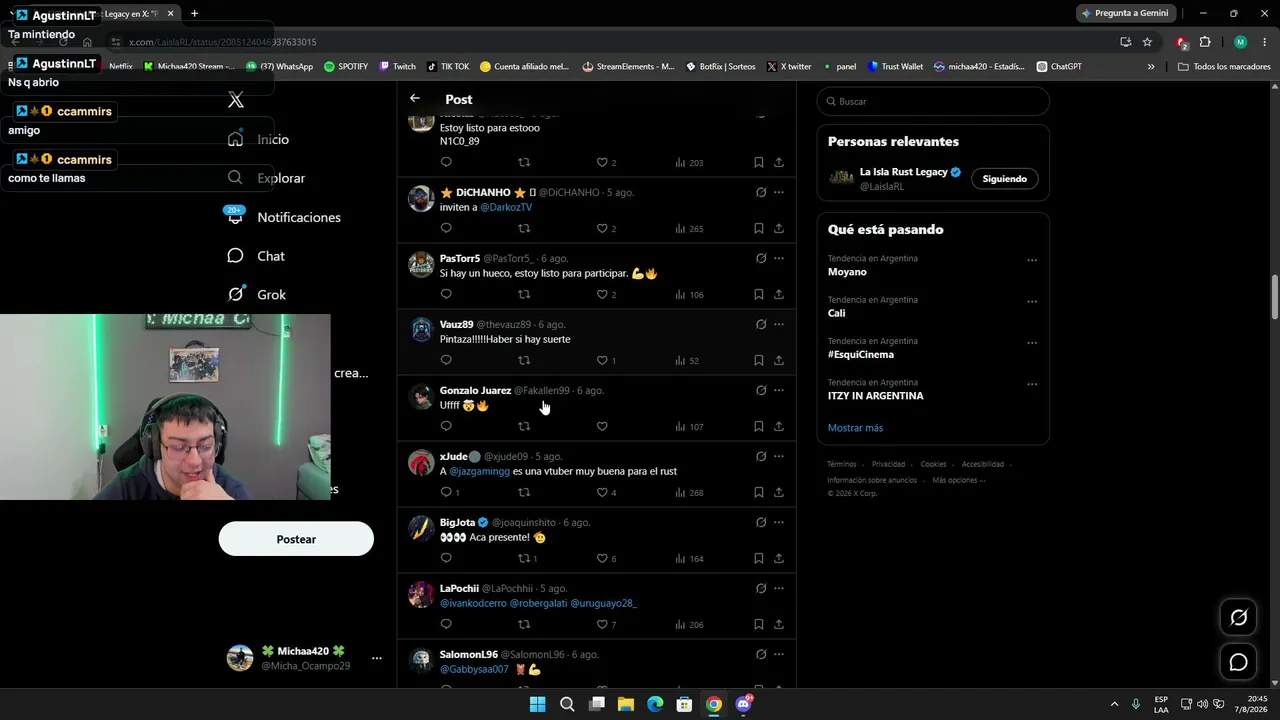Like Gonzalo Juarez's post
This screenshot has width=1280, height=720.
[602, 426]
